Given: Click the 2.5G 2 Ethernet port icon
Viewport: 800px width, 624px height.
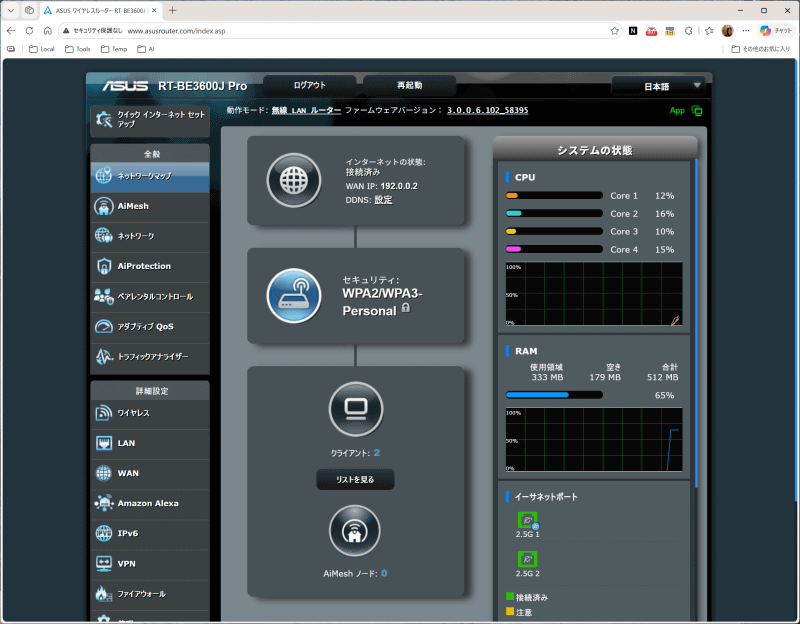Looking at the screenshot, I should (x=528, y=559).
